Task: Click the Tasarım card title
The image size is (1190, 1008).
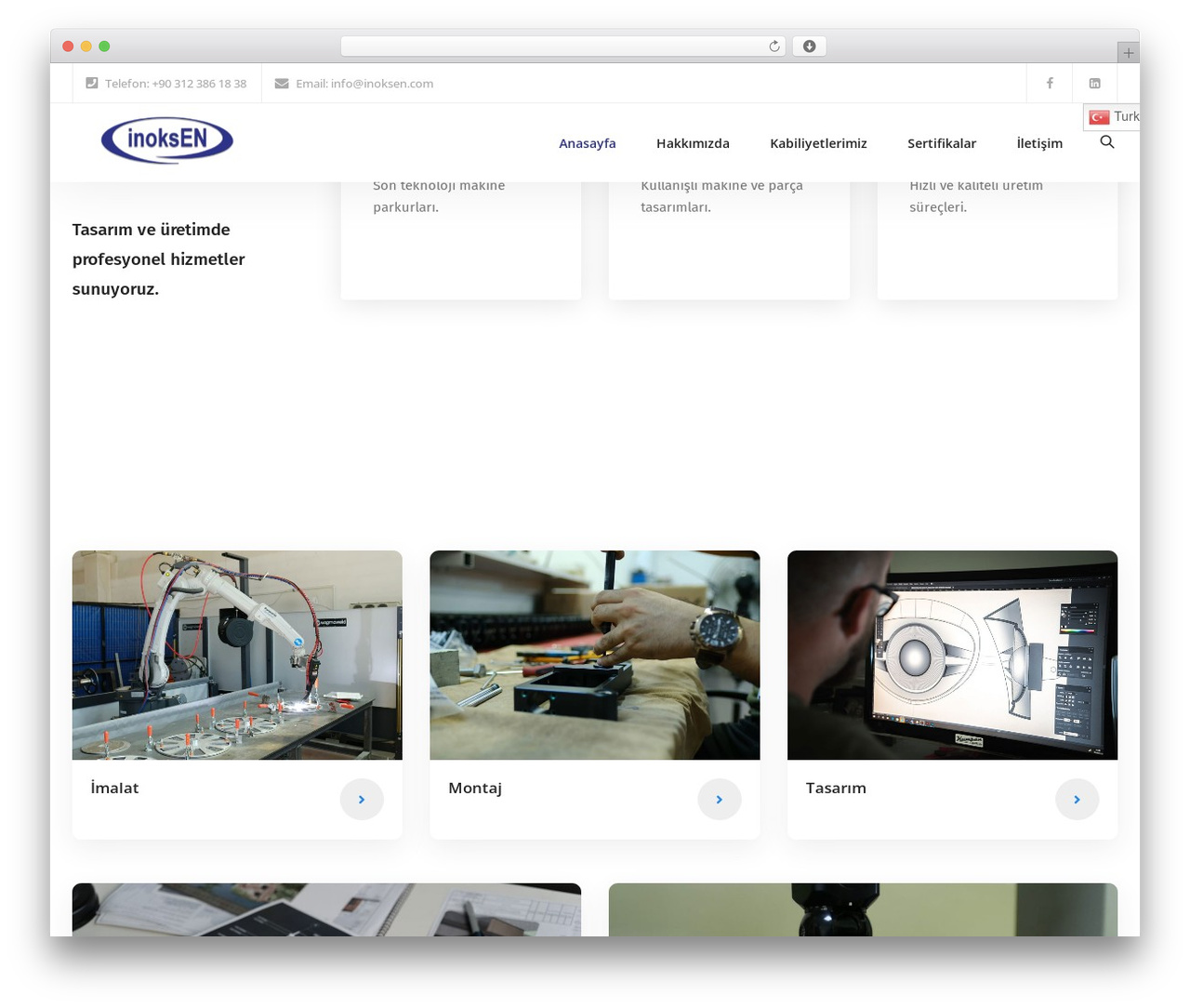Action: click(x=836, y=788)
